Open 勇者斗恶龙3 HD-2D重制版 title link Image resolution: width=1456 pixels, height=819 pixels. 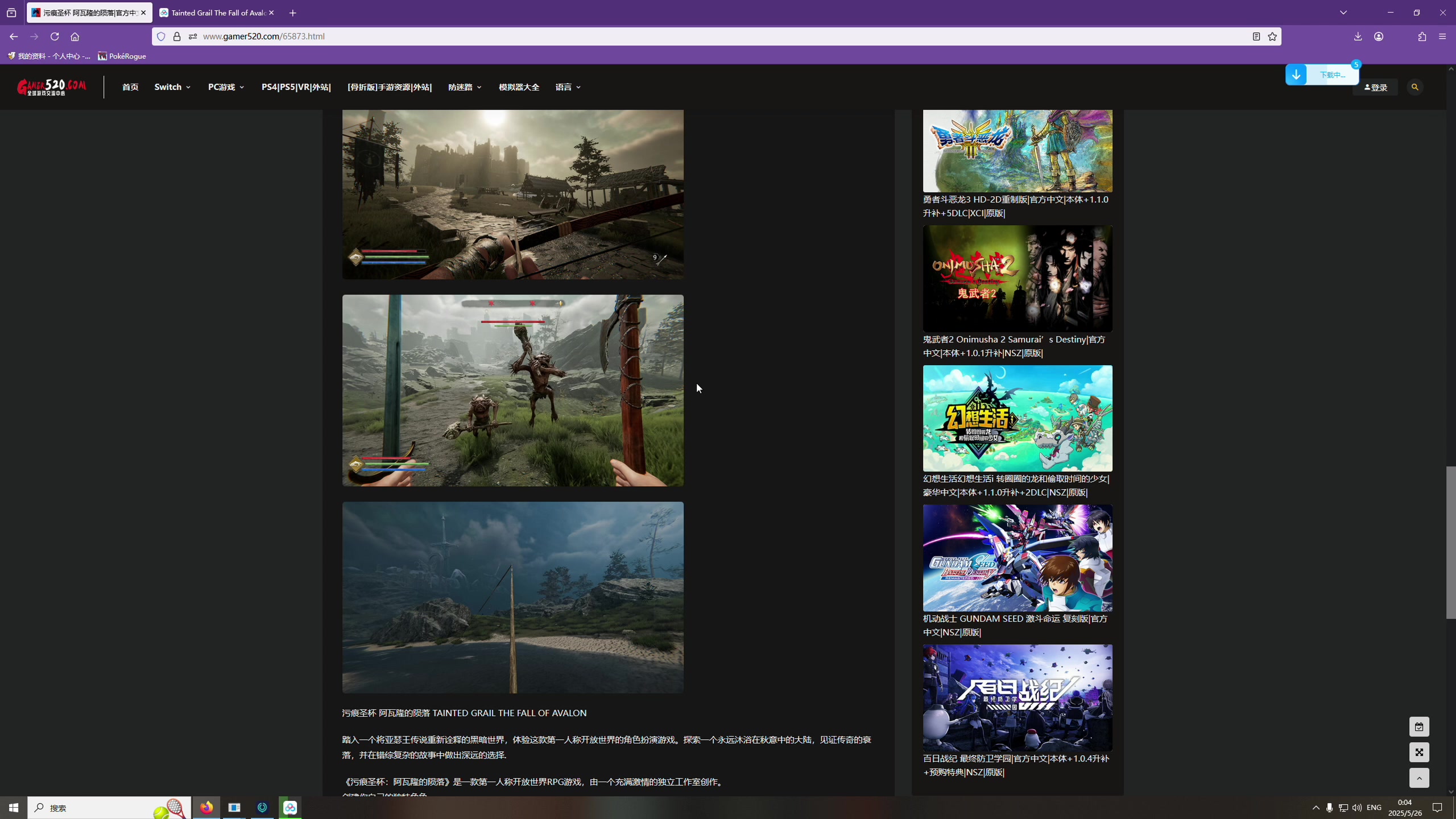coord(1015,206)
